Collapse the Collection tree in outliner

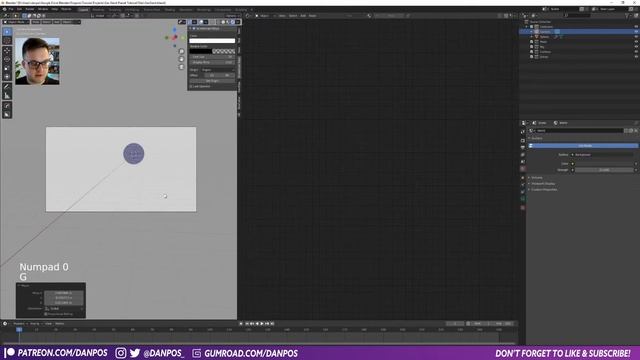coord(527,27)
